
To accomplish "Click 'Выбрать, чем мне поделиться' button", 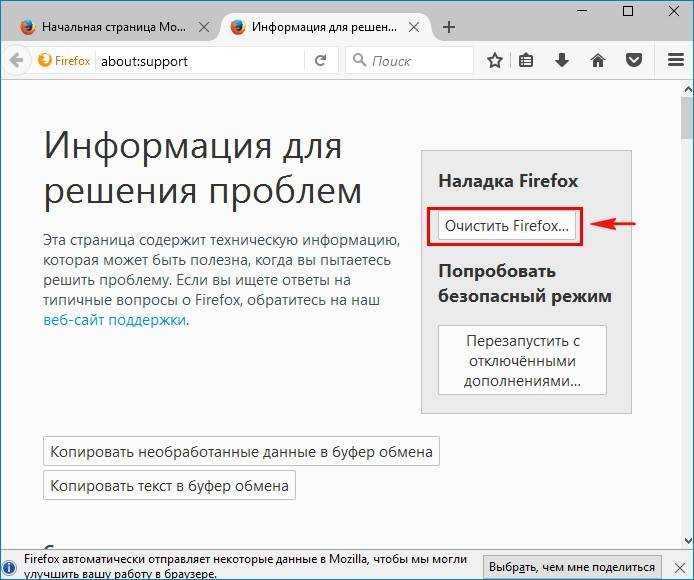I will pyautogui.click(x=572, y=567).
